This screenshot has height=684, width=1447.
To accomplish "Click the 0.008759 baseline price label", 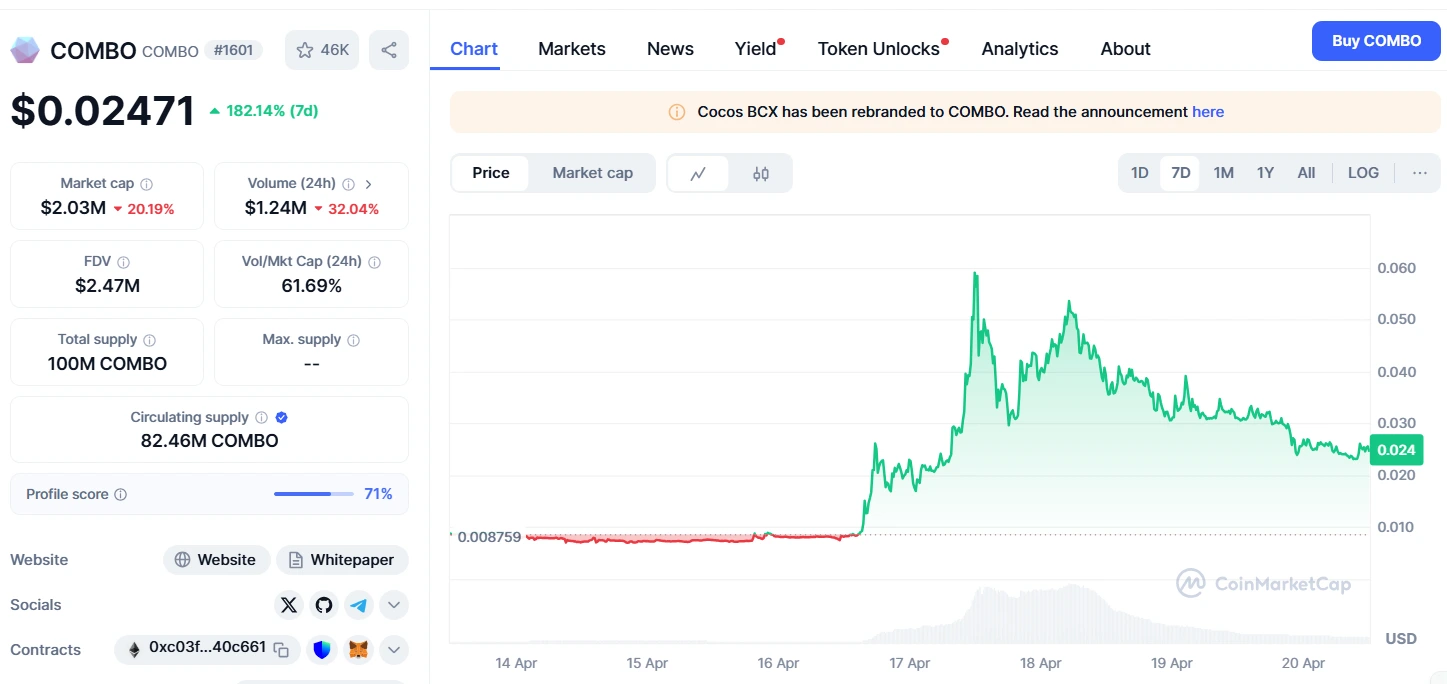I will click(x=490, y=537).
